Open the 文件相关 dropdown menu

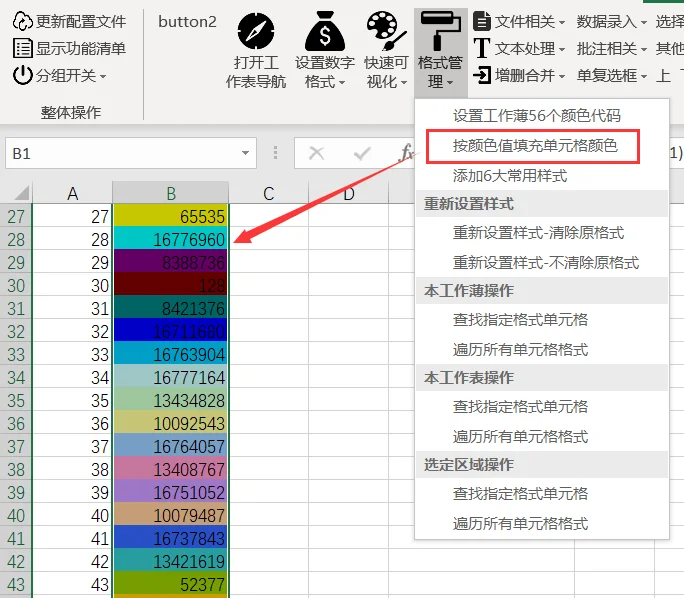[530, 22]
